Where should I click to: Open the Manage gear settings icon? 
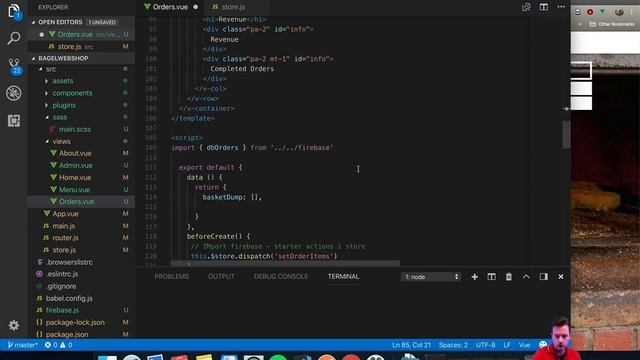pos(13,325)
